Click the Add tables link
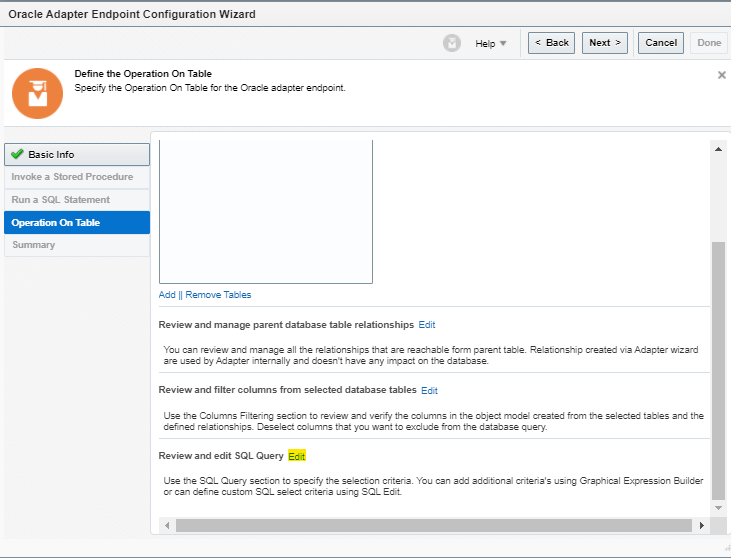The height and width of the screenshot is (558, 731). (x=167, y=295)
